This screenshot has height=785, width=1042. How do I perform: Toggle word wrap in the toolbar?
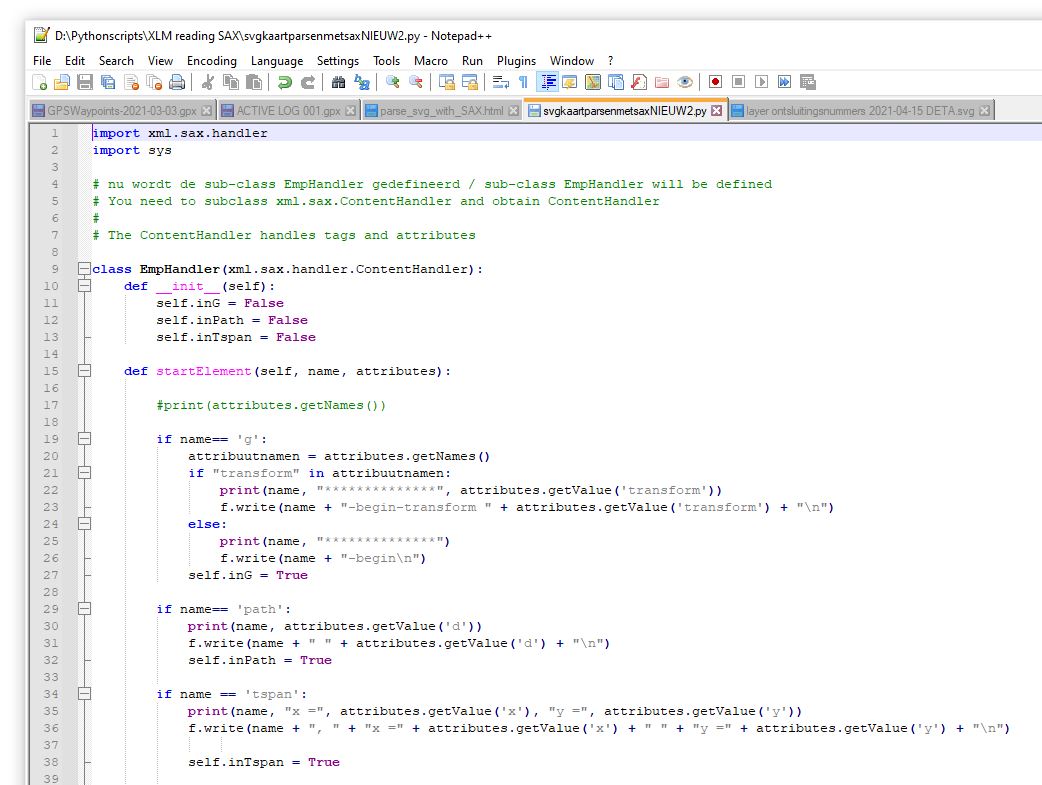(x=500, y=82)
